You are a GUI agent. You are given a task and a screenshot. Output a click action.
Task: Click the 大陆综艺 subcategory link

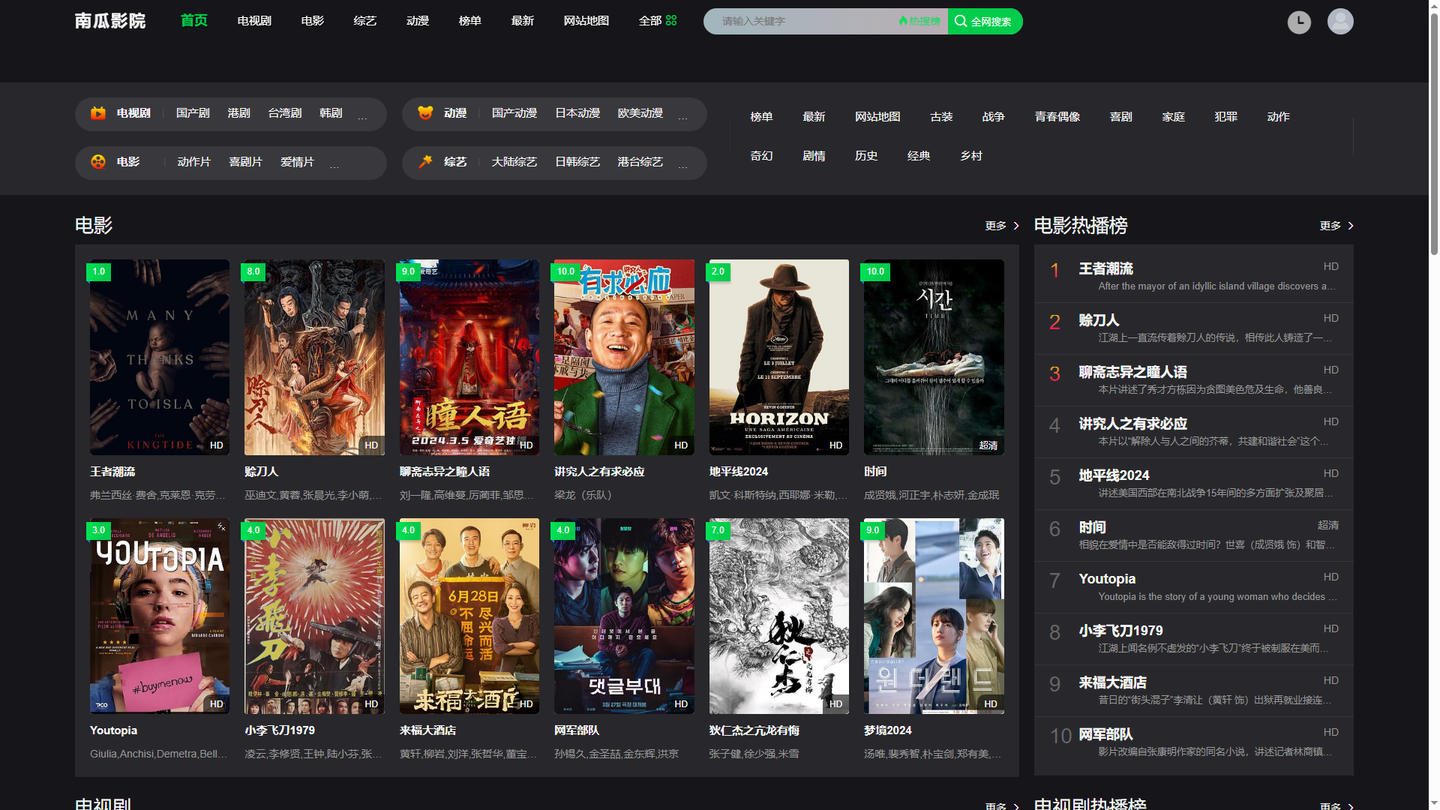point(514,161)
